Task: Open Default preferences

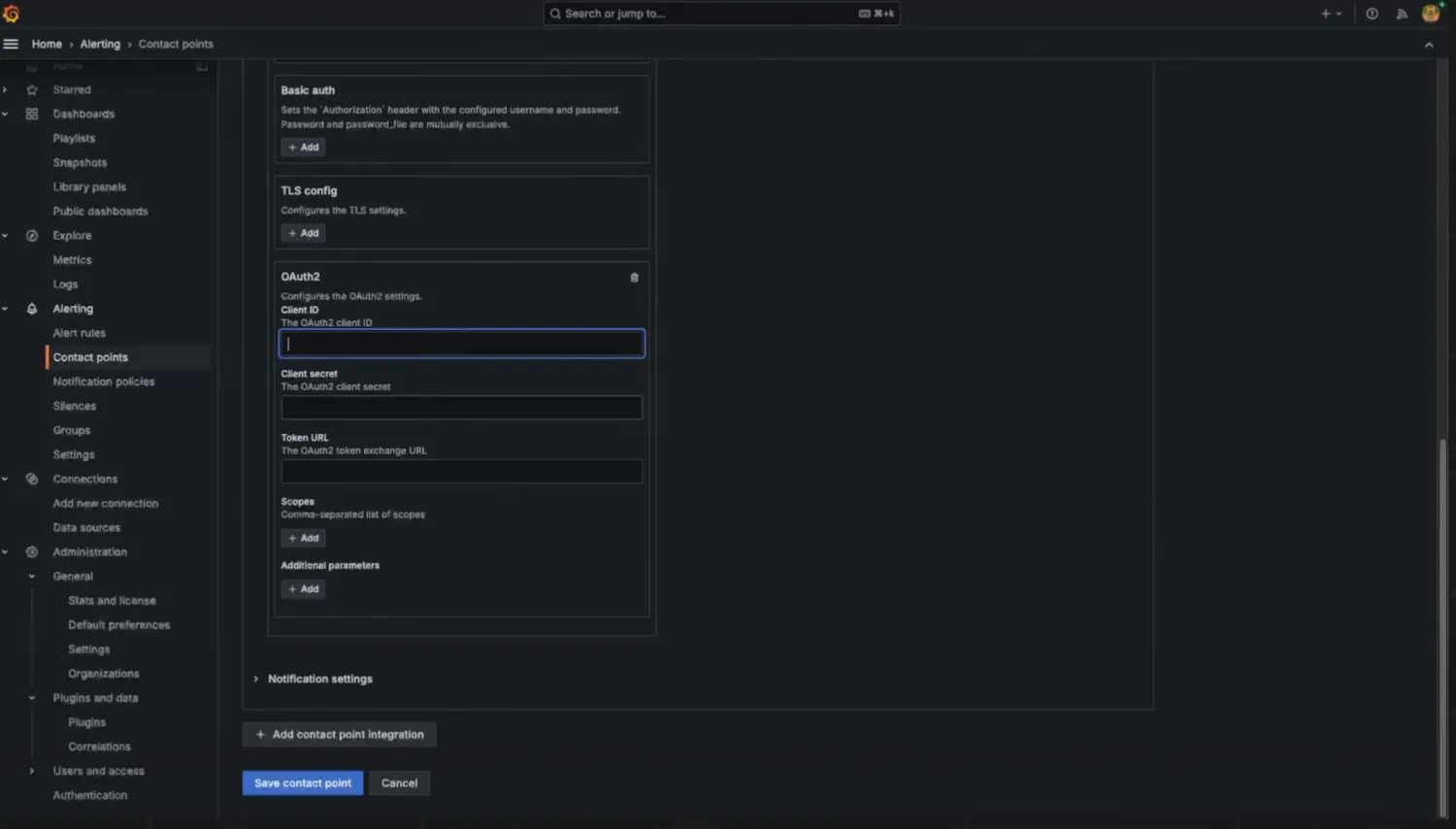Action: coord(118,625)
